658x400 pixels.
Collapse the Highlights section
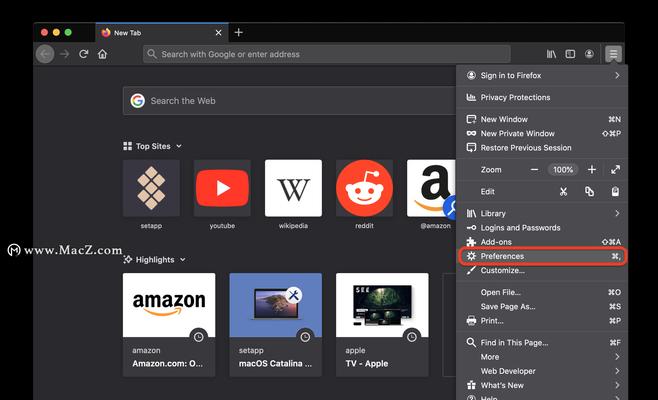[154, 259]
